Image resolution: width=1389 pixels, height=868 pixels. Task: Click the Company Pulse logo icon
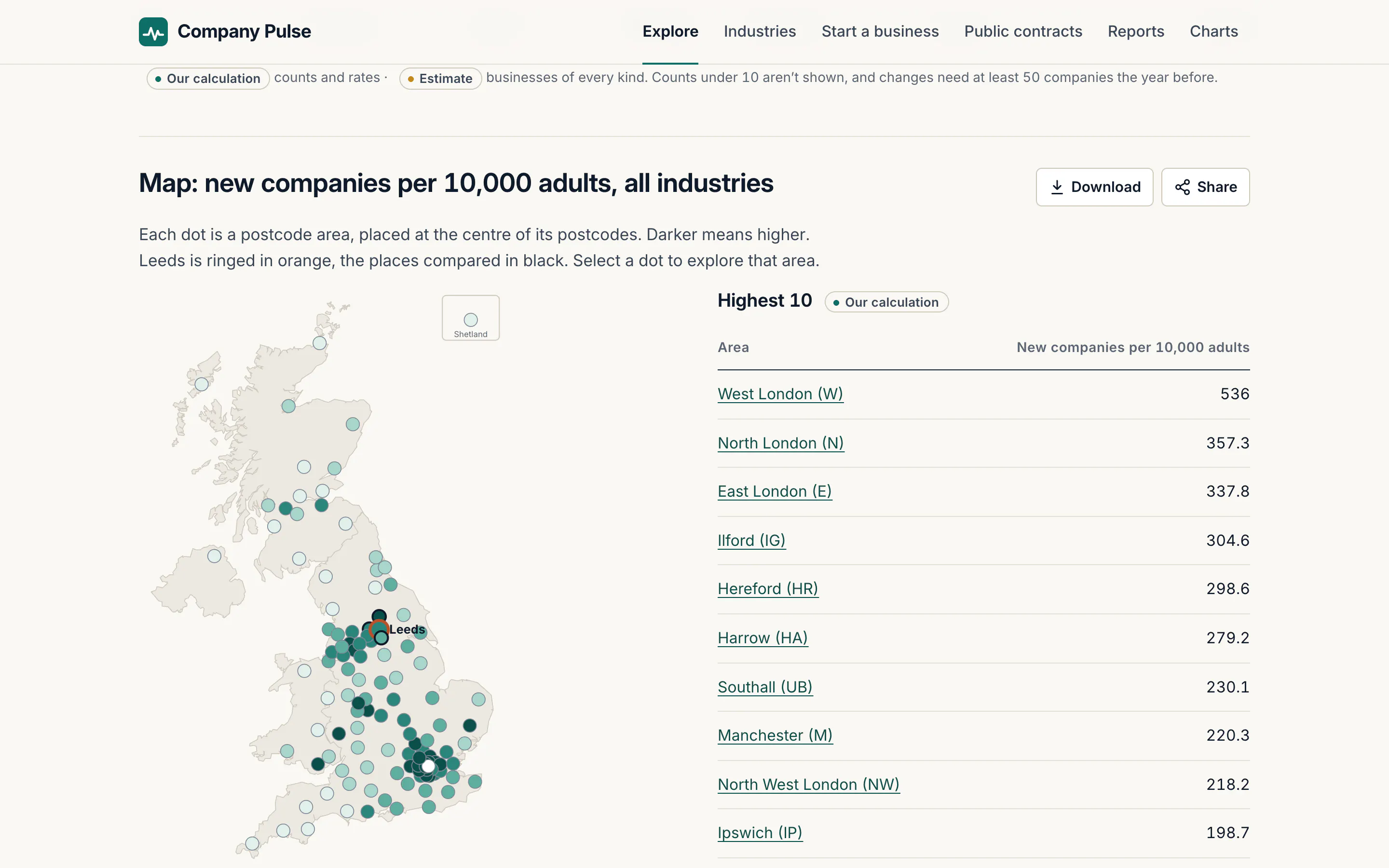click(x=153, y=31)
